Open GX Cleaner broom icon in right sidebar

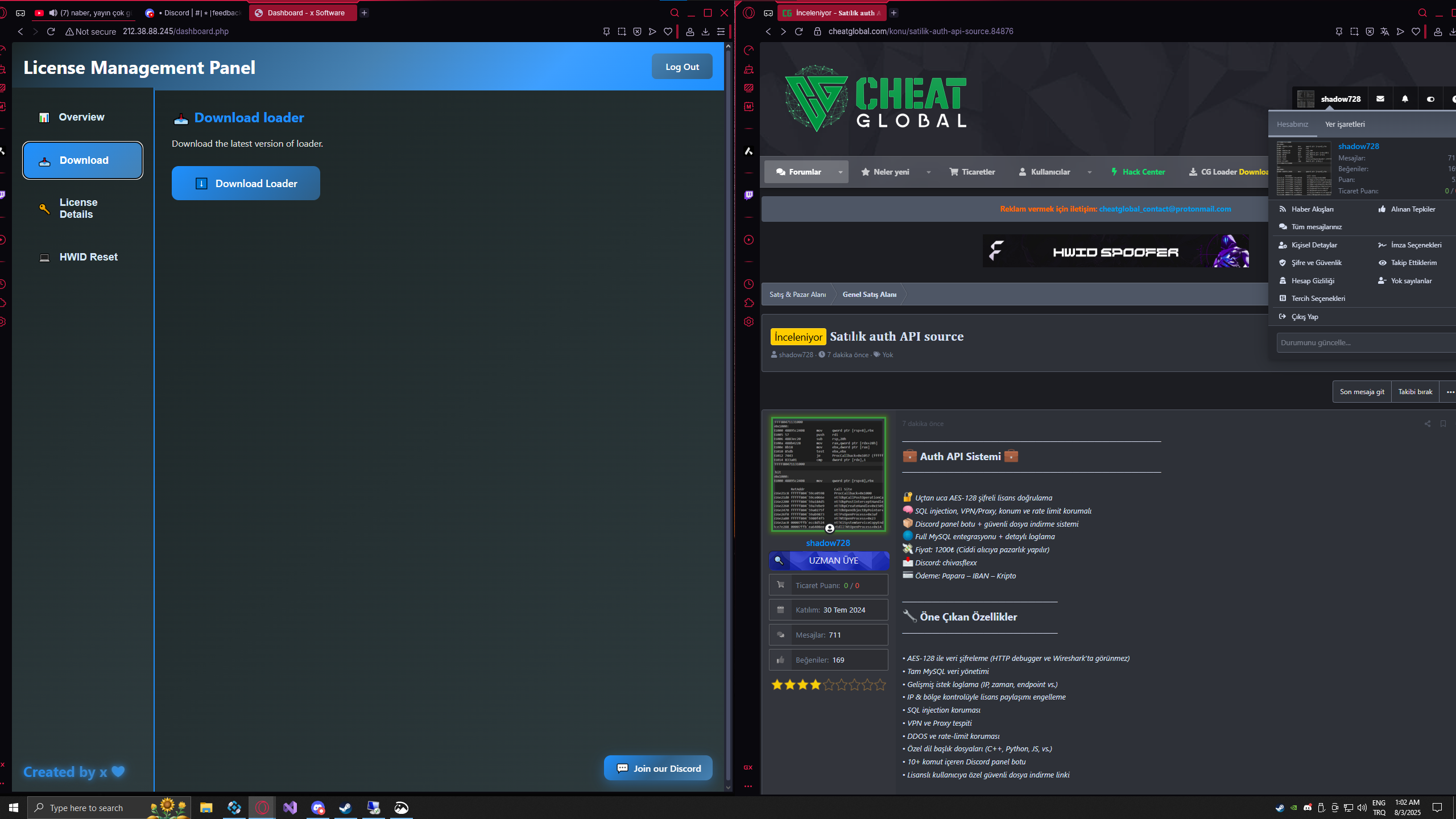pos(748,69)
